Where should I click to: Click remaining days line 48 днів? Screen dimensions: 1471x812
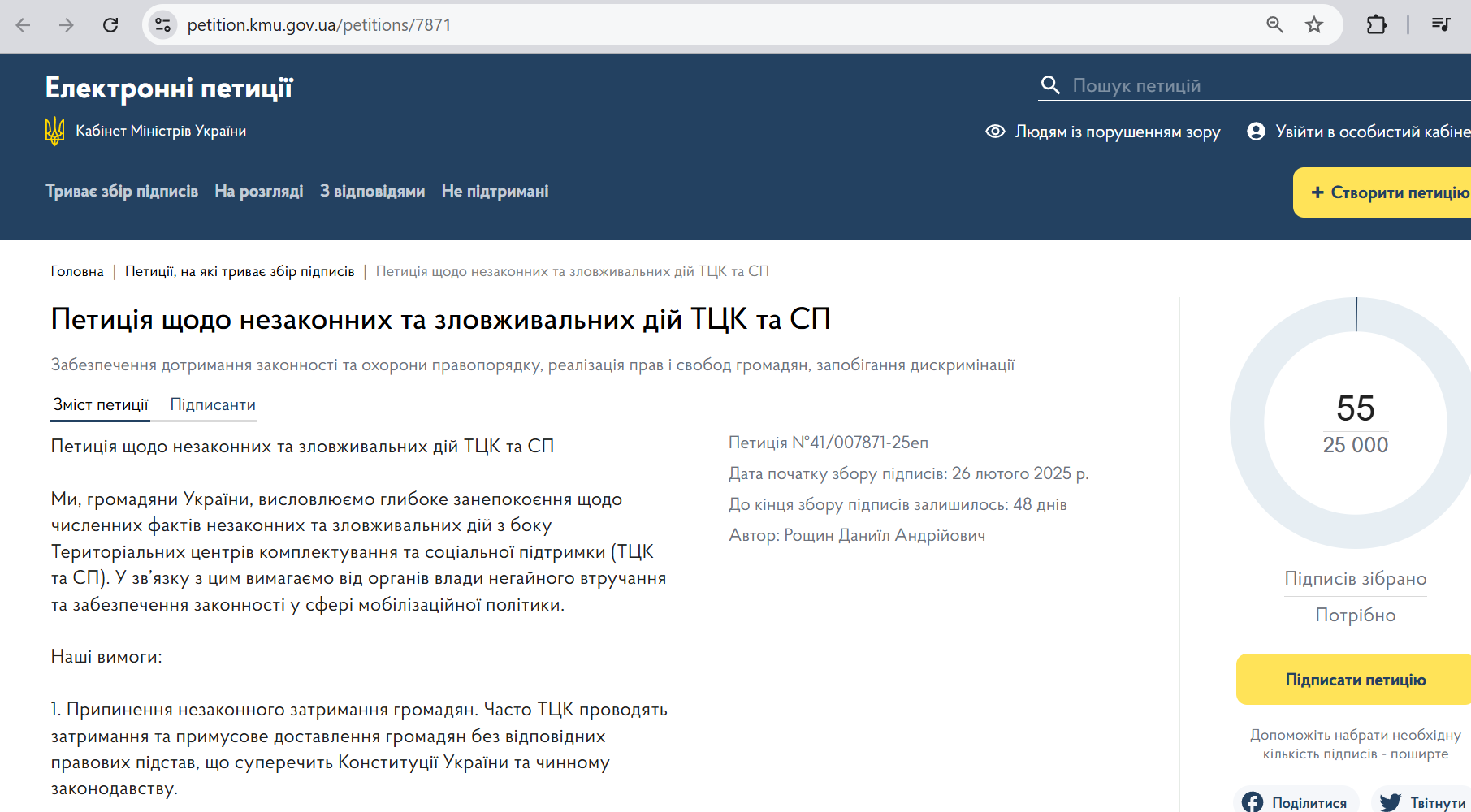coord(898,504)
